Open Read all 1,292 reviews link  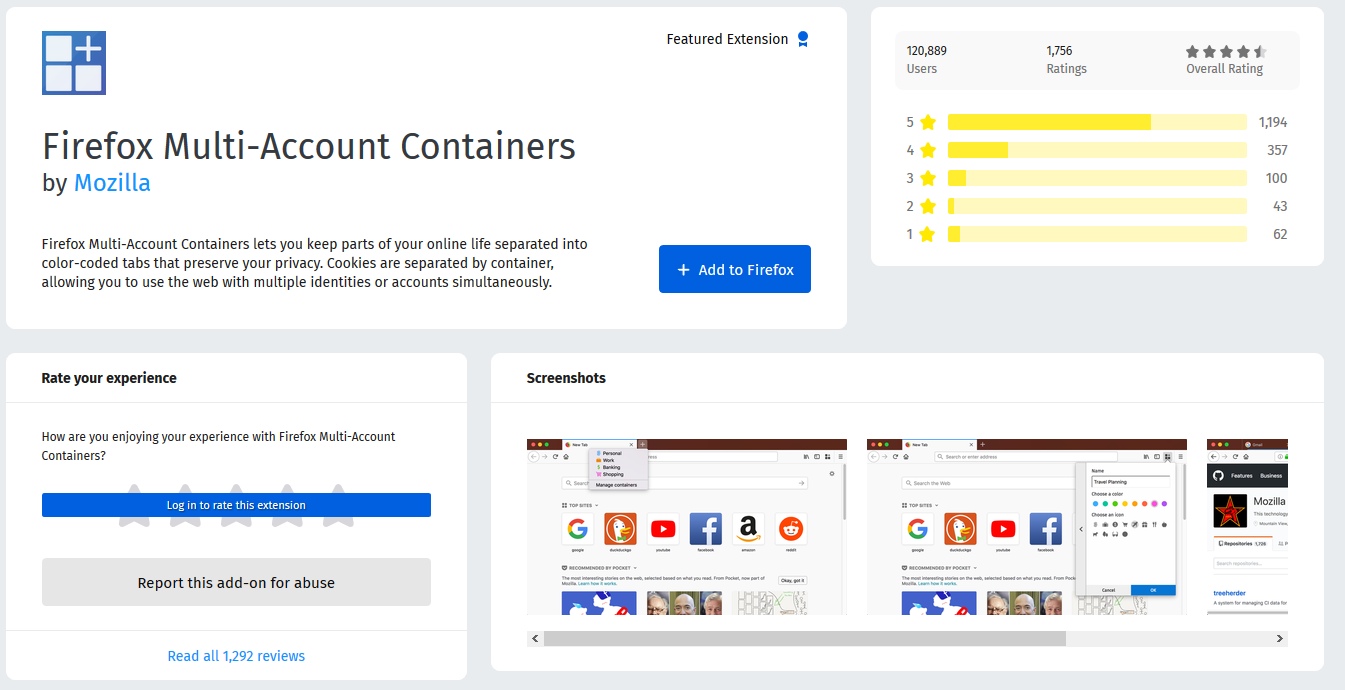pyautogui.click(x=236, y=656)
